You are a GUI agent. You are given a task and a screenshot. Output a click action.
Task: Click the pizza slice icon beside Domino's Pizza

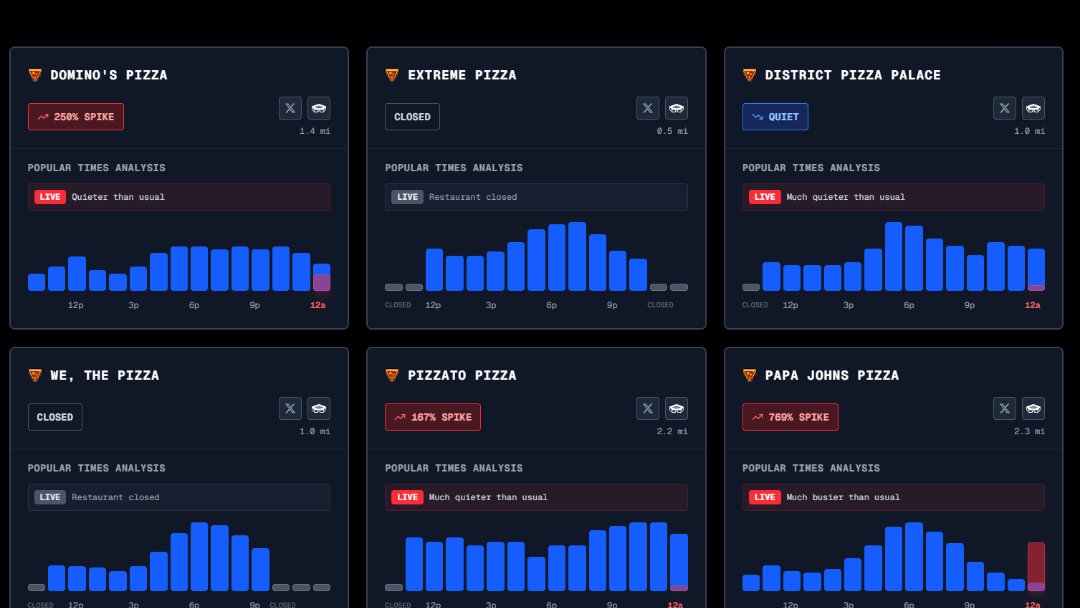point(35,75)
